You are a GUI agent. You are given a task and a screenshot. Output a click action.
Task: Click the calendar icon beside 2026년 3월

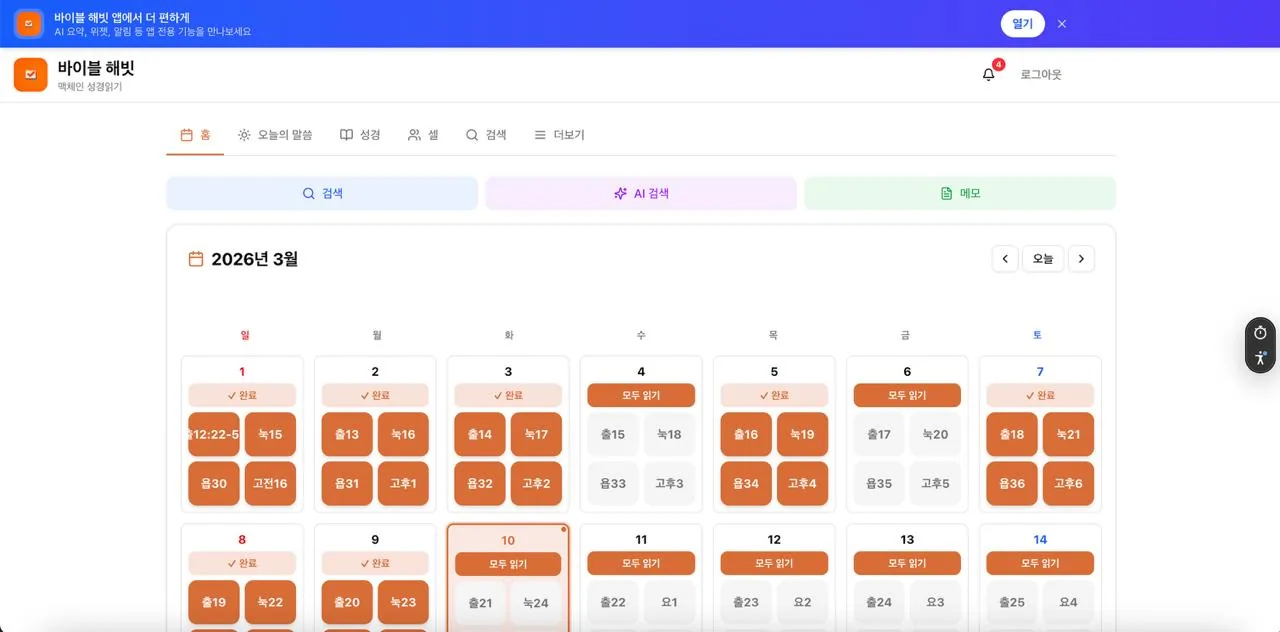pos(196,259)
